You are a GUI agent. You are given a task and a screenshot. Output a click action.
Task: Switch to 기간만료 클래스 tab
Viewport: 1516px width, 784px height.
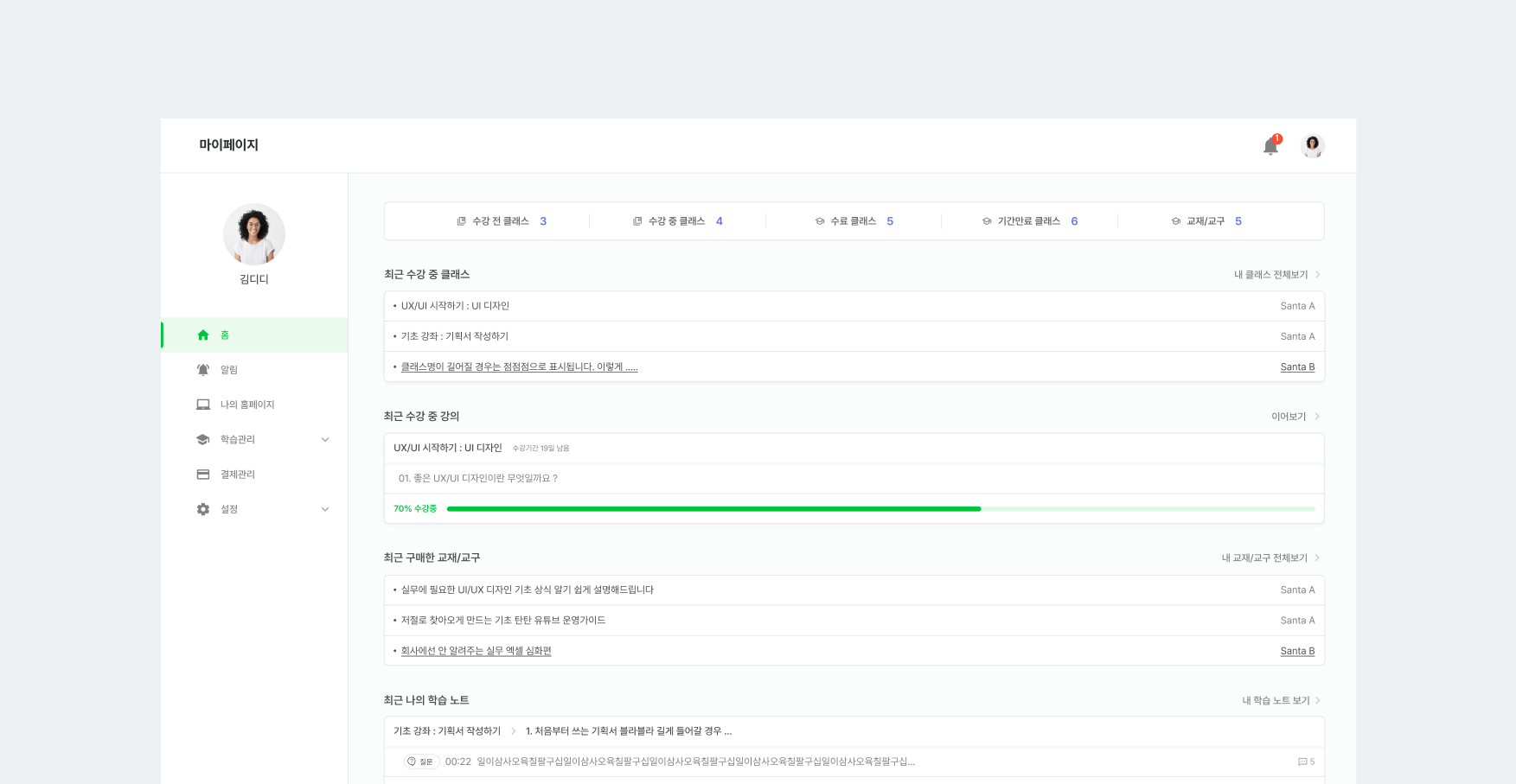pyautogui.click(x=1029, y=221)
